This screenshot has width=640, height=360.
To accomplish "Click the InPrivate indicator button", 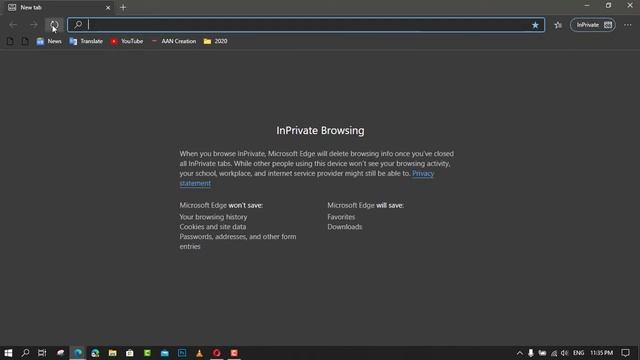I will [593, 25].
